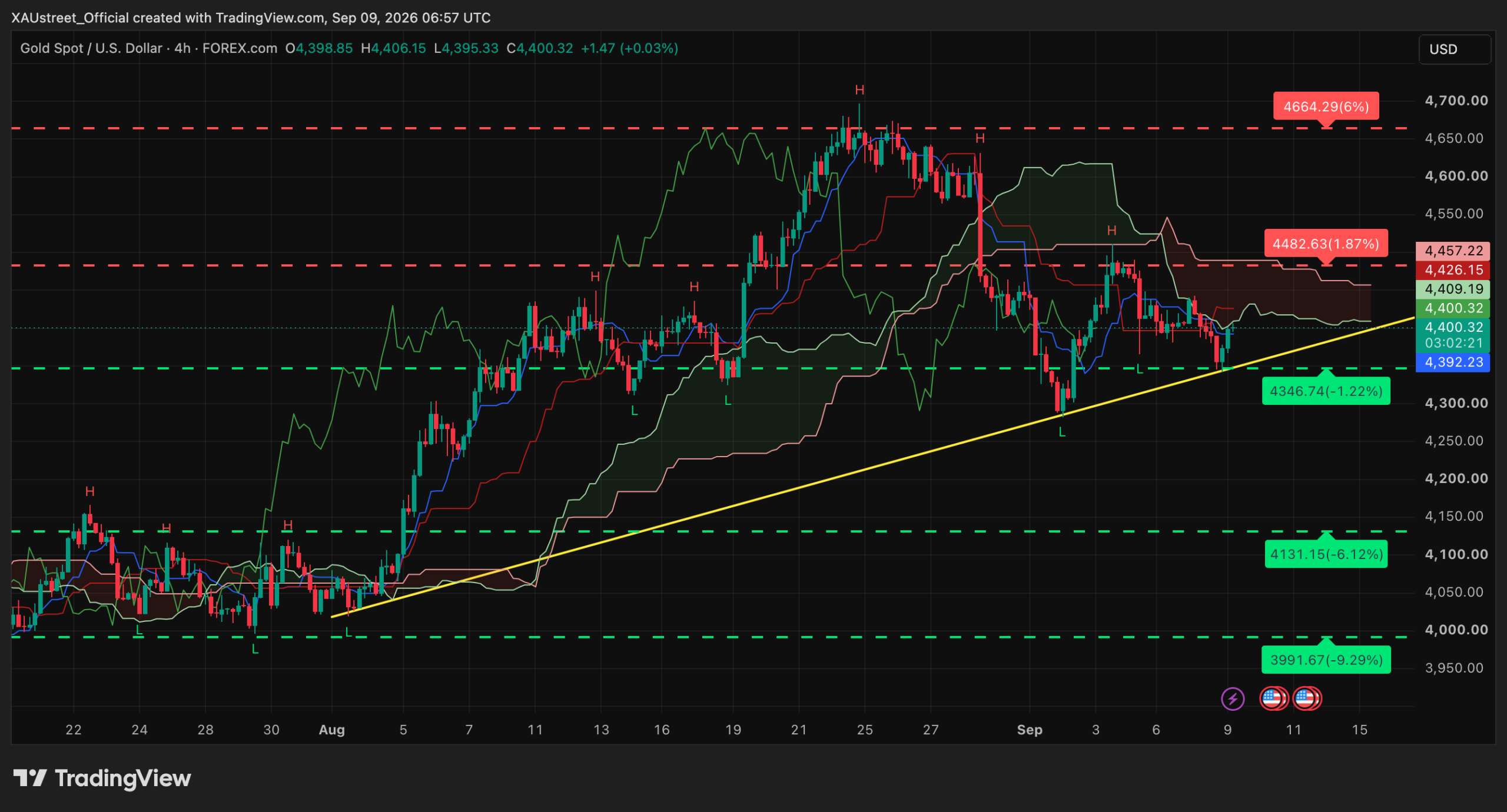Click the 15 date on time axis
Viewport: 1507px width, 812px height.
(x=1359, y=730)
